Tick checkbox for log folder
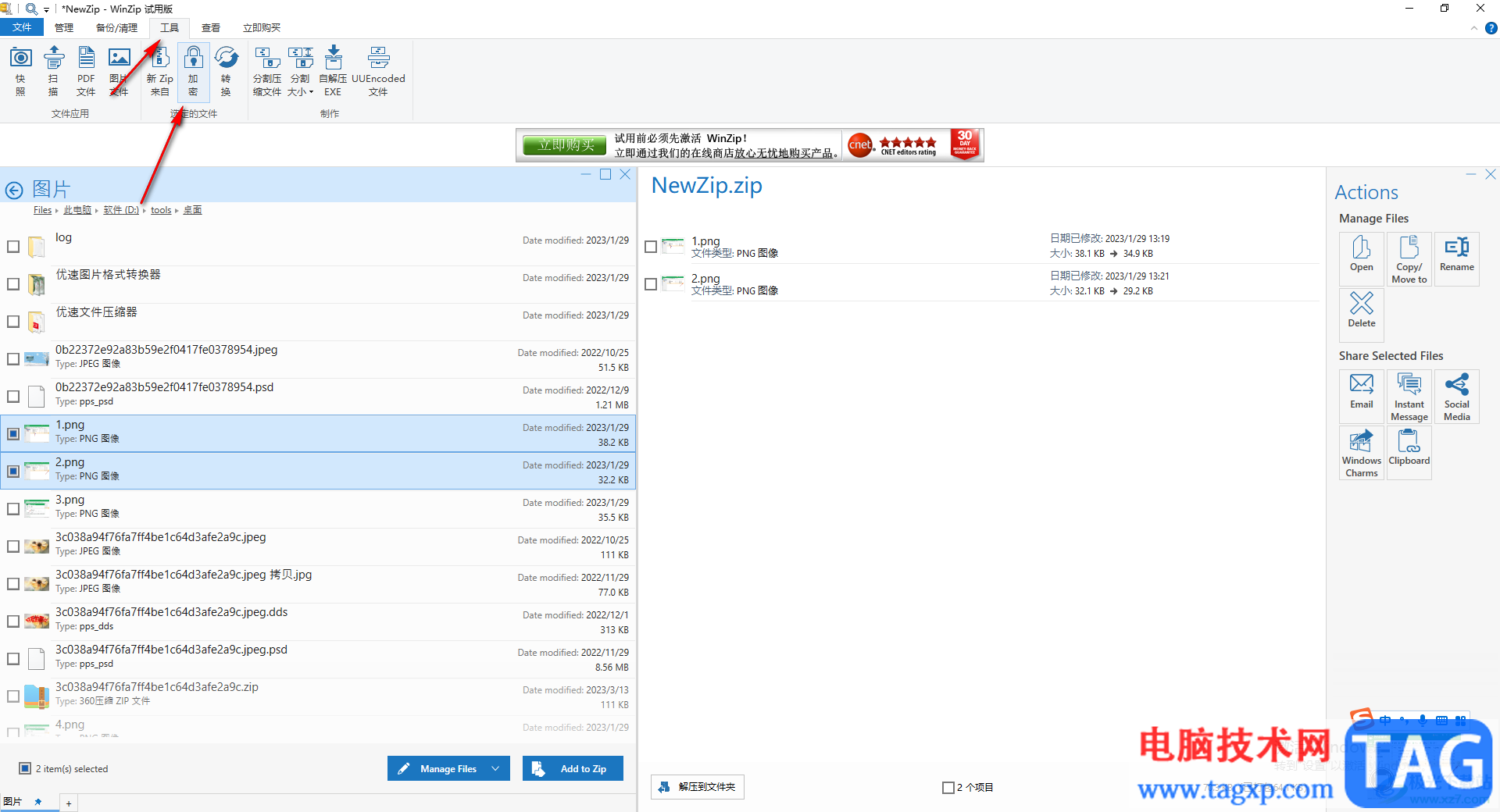The width and height of the screenshot is (1500, 812). coord(13,247)
